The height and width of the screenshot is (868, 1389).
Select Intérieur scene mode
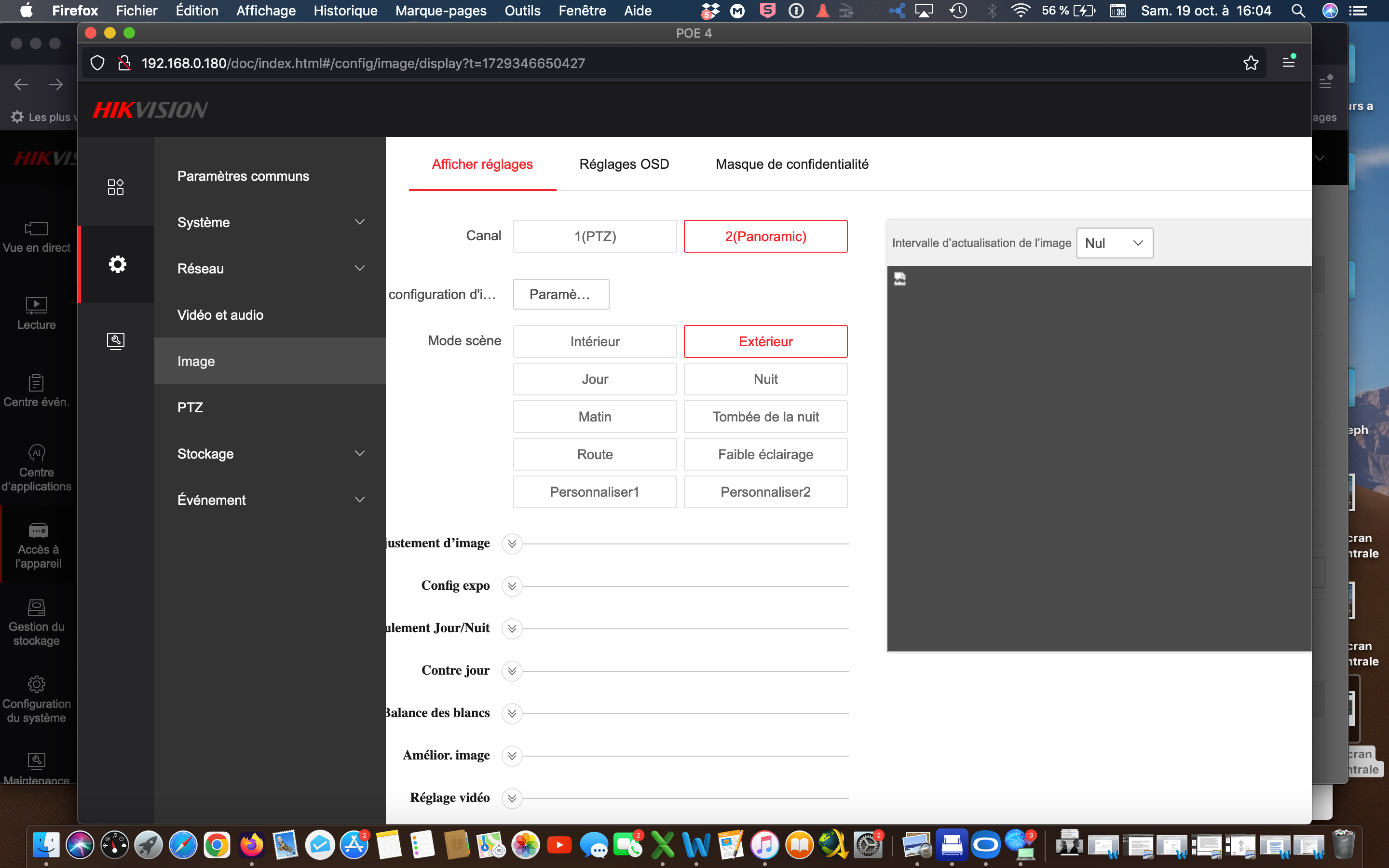[595, 341]
